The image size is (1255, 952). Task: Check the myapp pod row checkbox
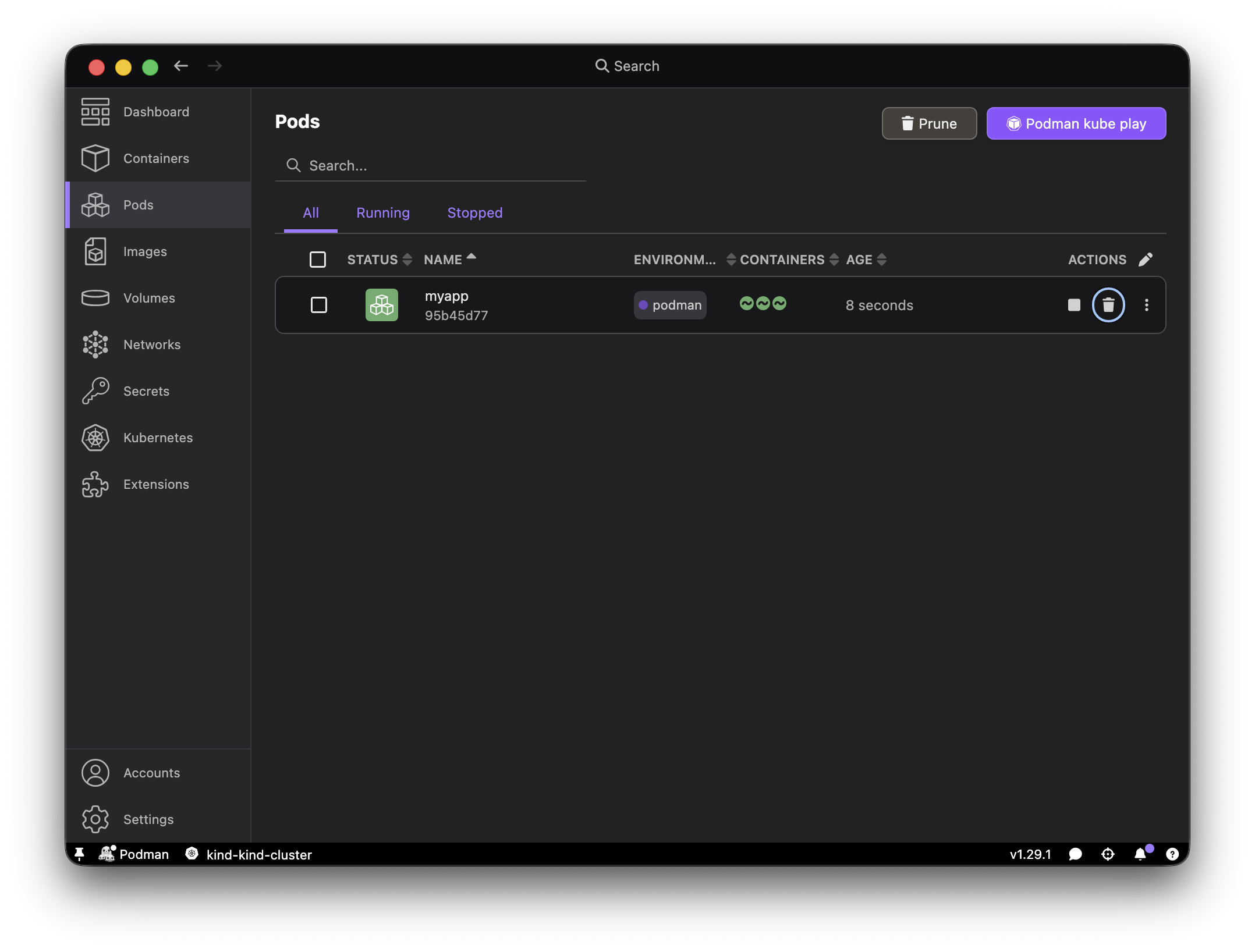[x=319, y=305]
